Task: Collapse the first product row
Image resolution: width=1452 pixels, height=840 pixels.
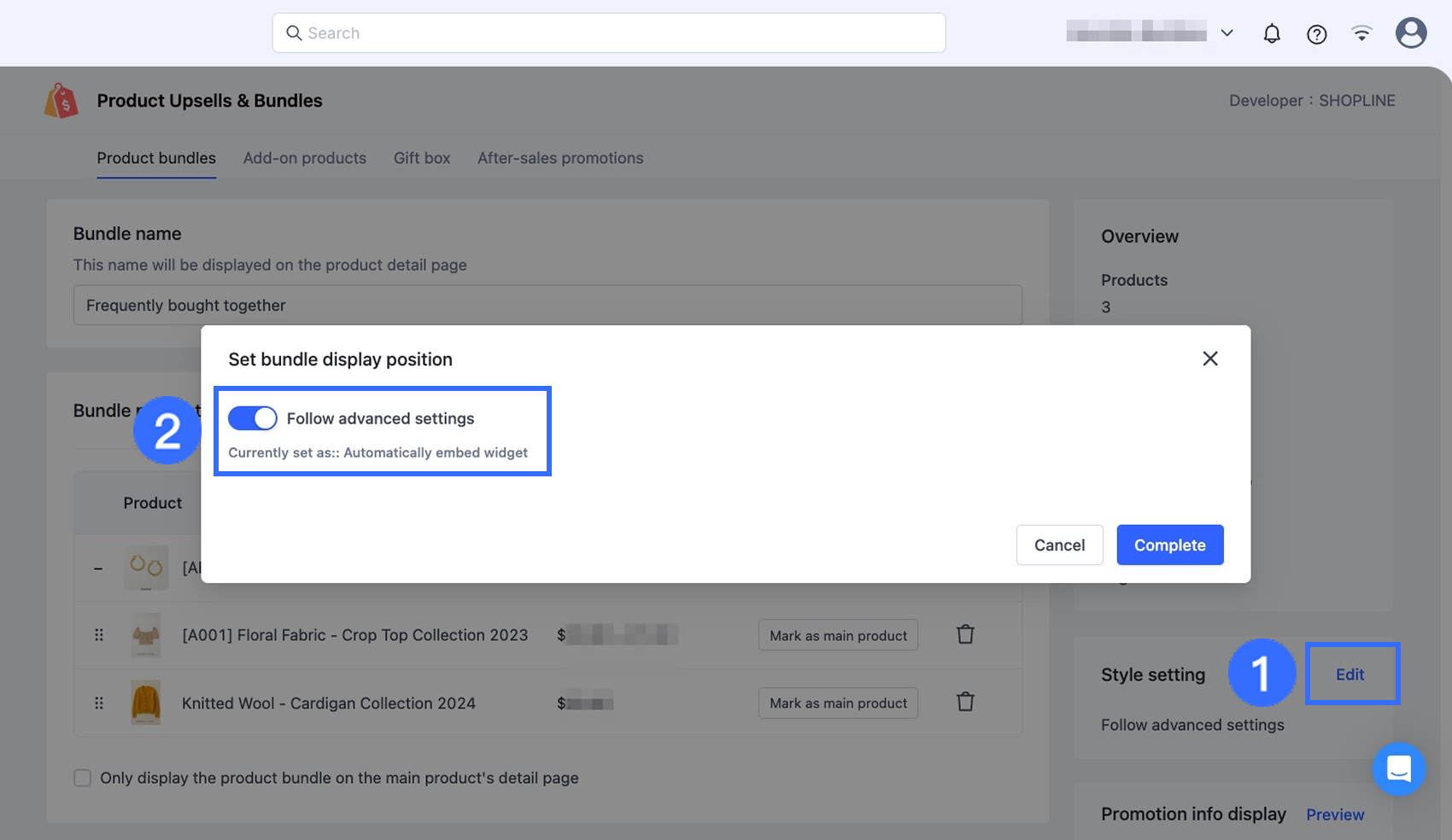Action: point(98,568)
